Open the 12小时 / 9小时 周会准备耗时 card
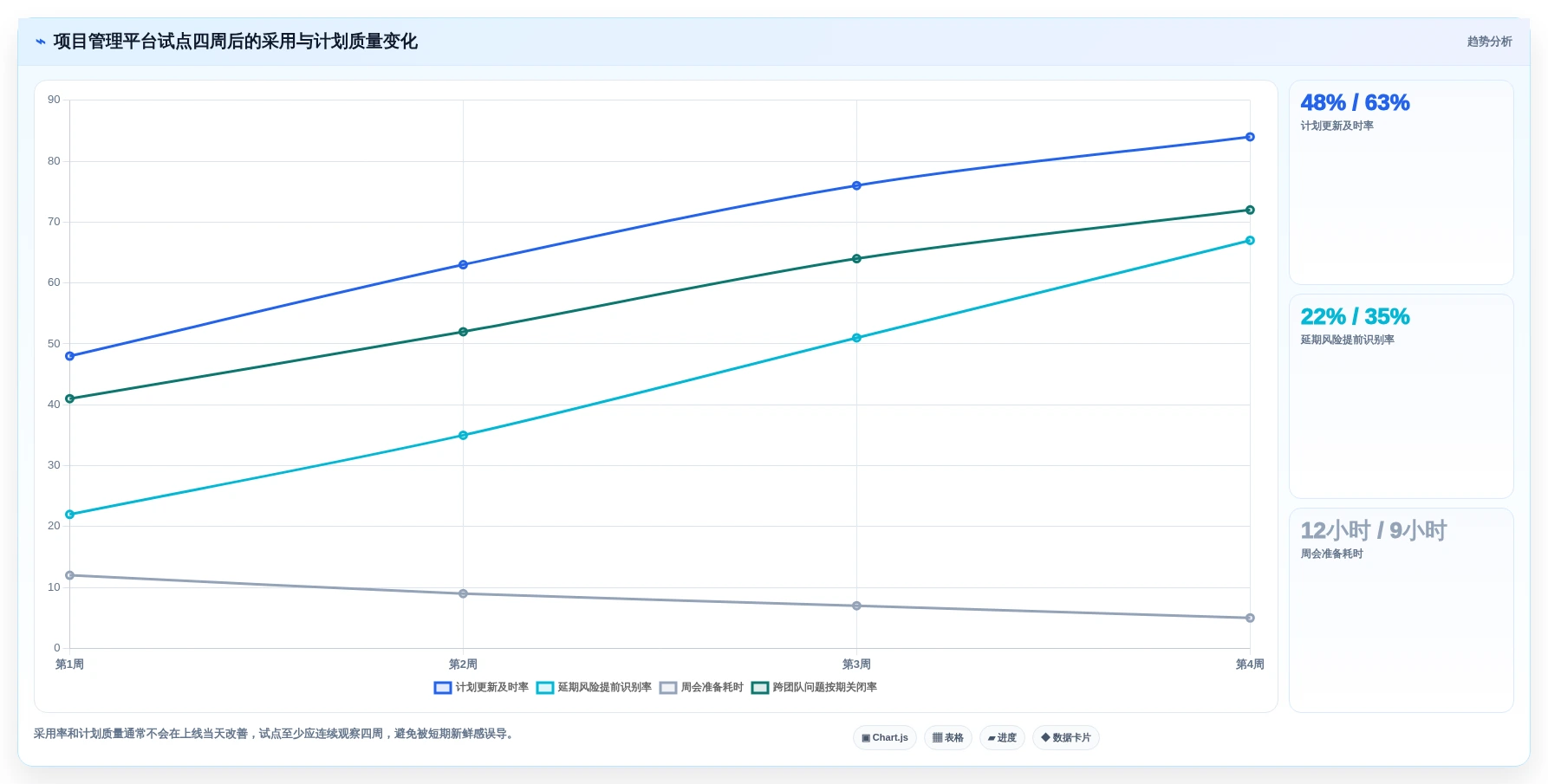The image size is (1548, 784). tap(1402, 610)
